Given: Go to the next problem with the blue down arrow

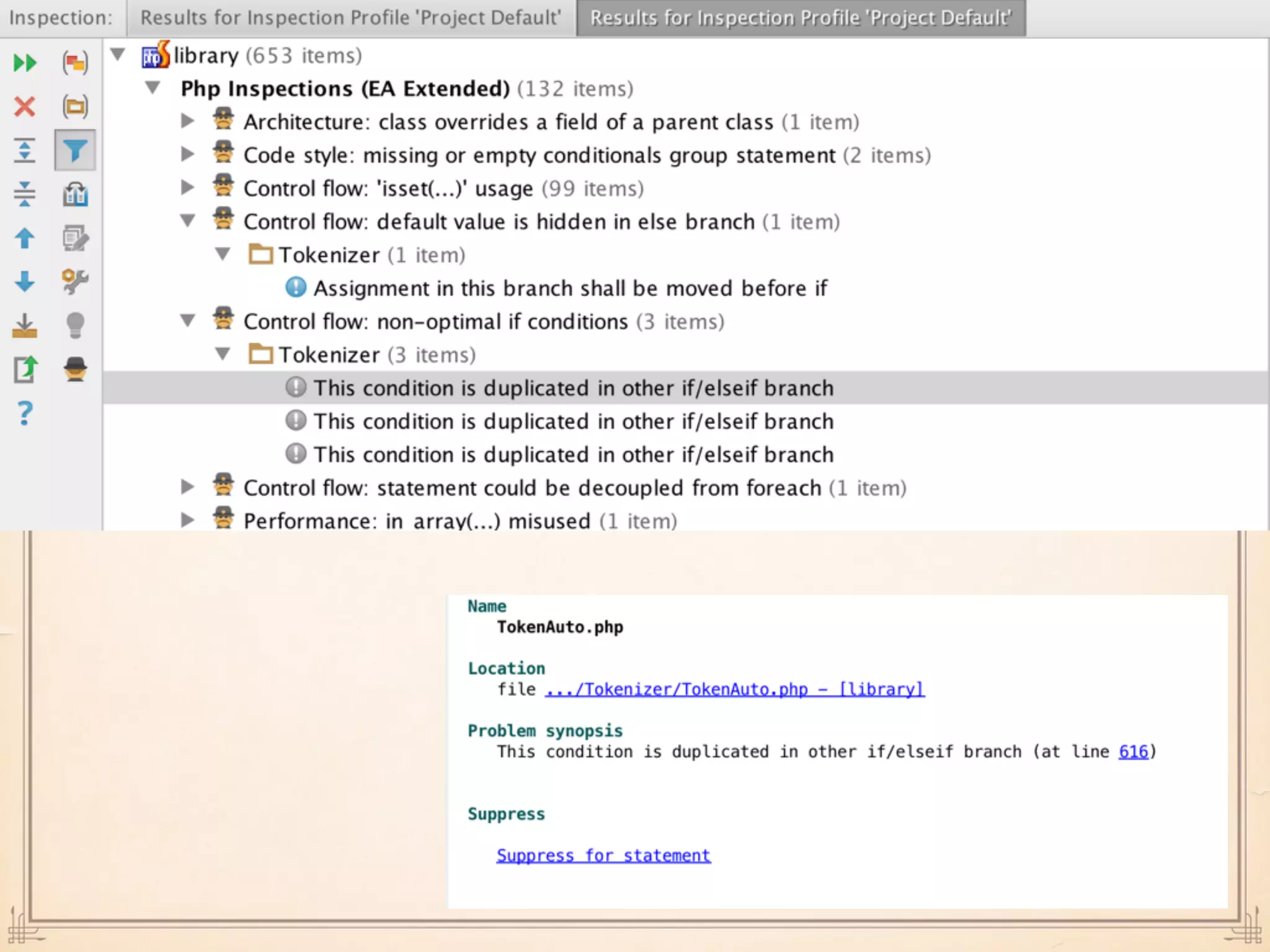Looking at the screenshot, I should pos(25,282).
